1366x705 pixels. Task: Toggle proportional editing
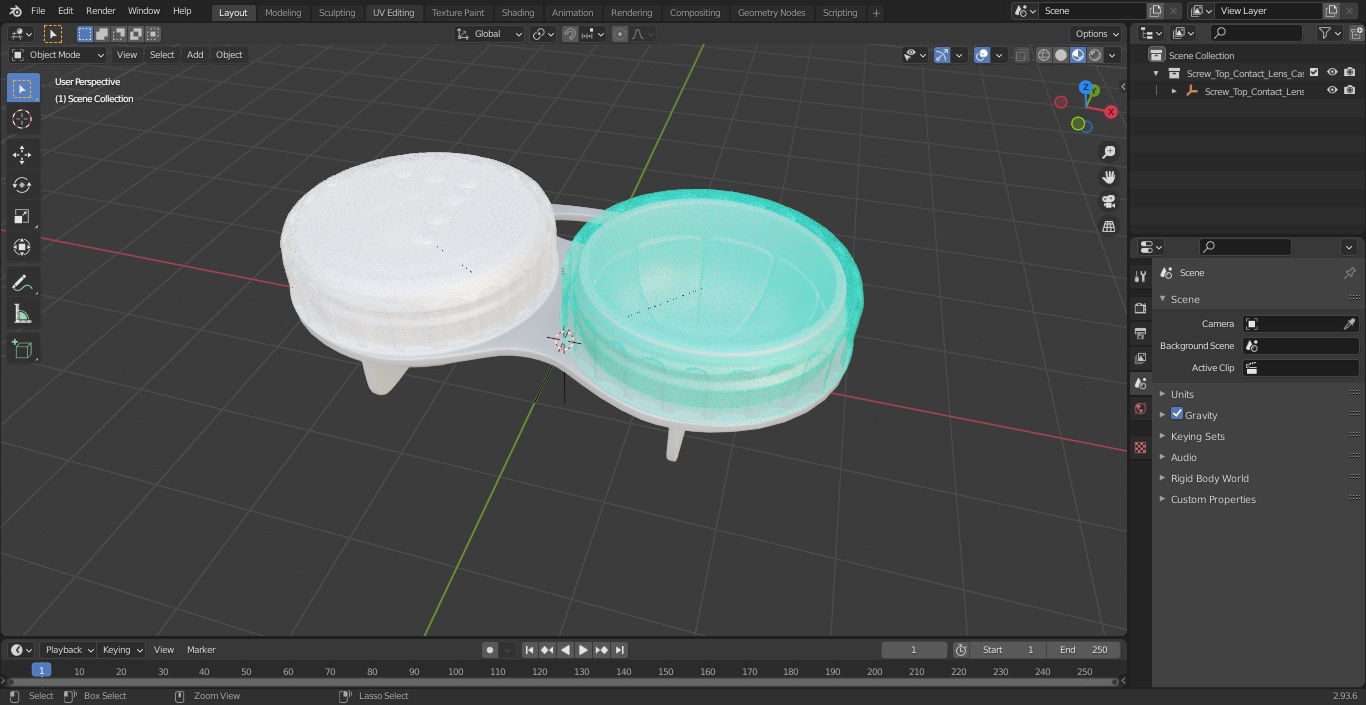620,34
